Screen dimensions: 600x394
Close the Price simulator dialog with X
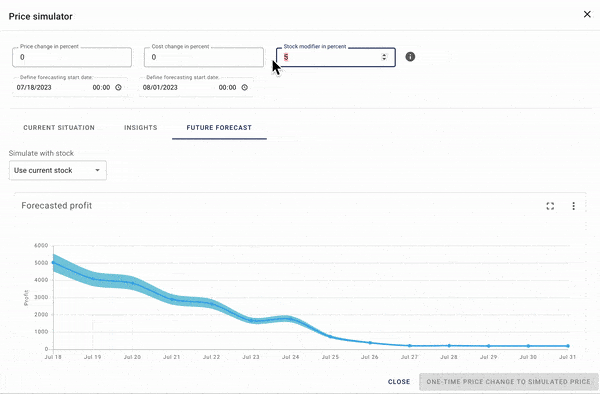click(x=587, y=14)
